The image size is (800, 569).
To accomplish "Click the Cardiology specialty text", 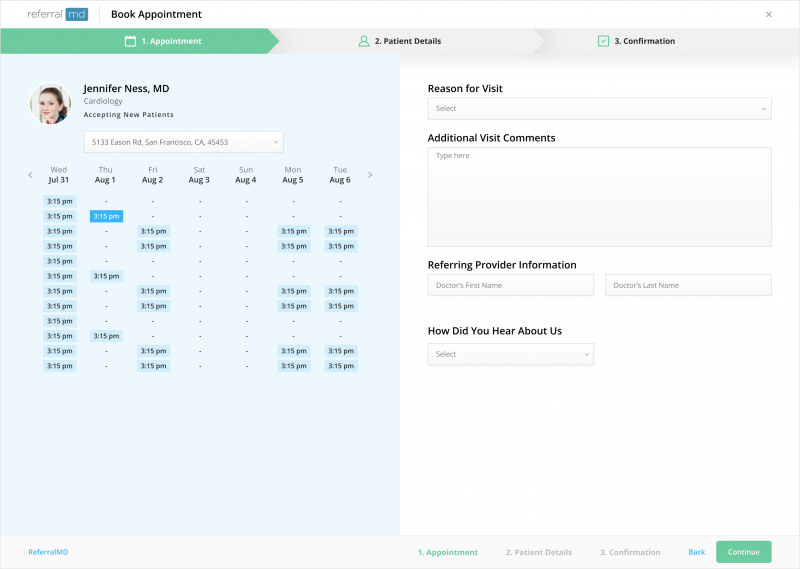I will (103, 101).
